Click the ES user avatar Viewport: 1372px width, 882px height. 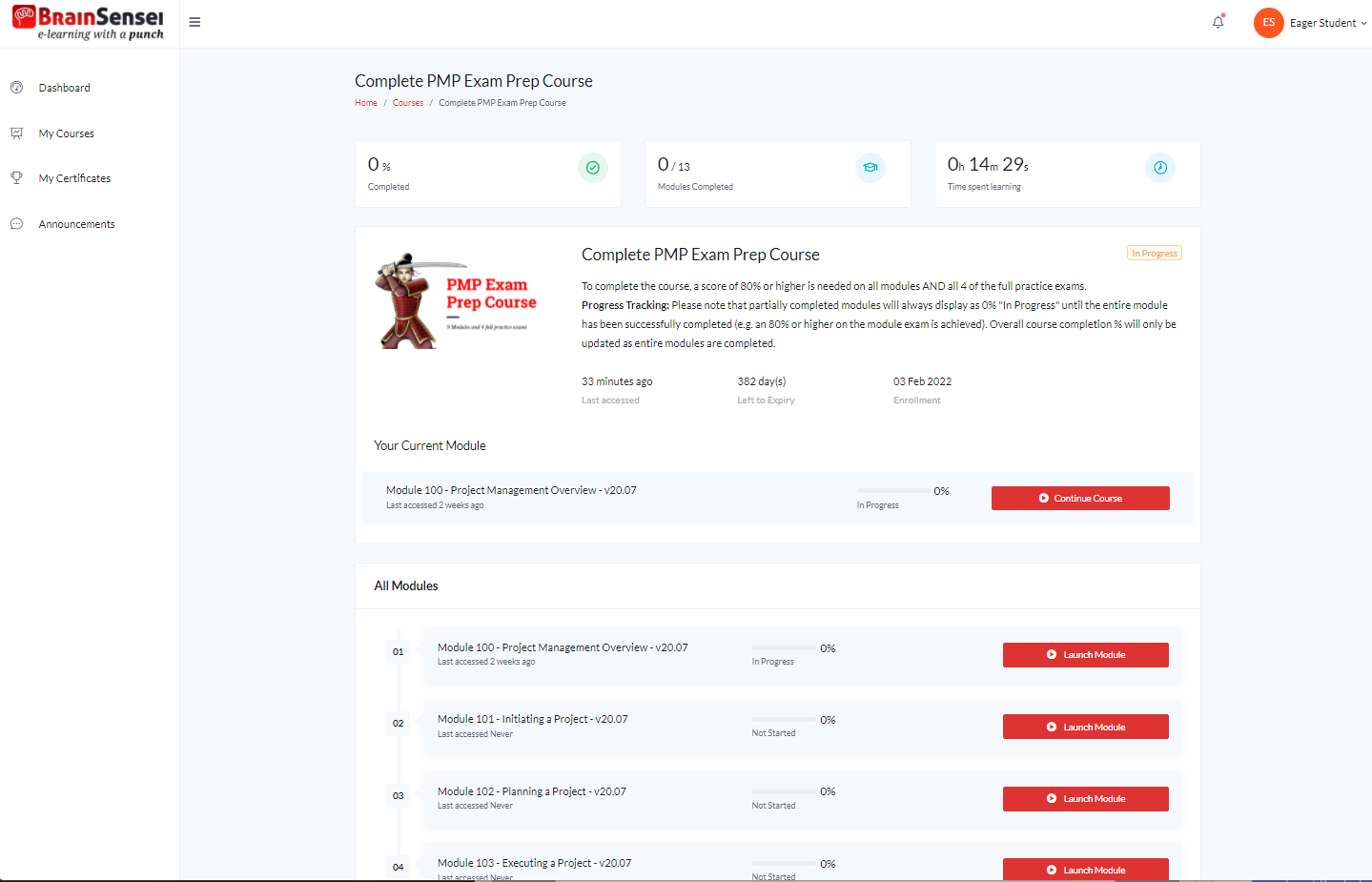click(1268, 22)
